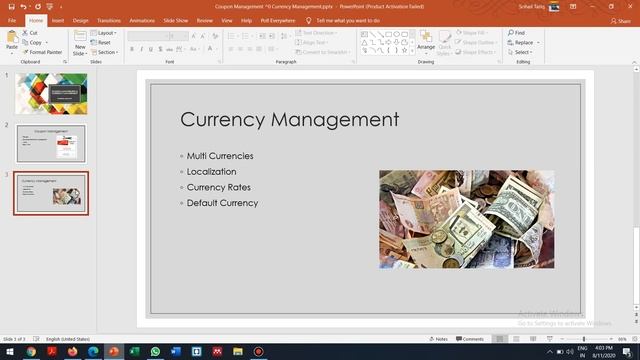This screenshot has width=640, height=360.
Task: Fit slide to current window
Action: point(635,339)
